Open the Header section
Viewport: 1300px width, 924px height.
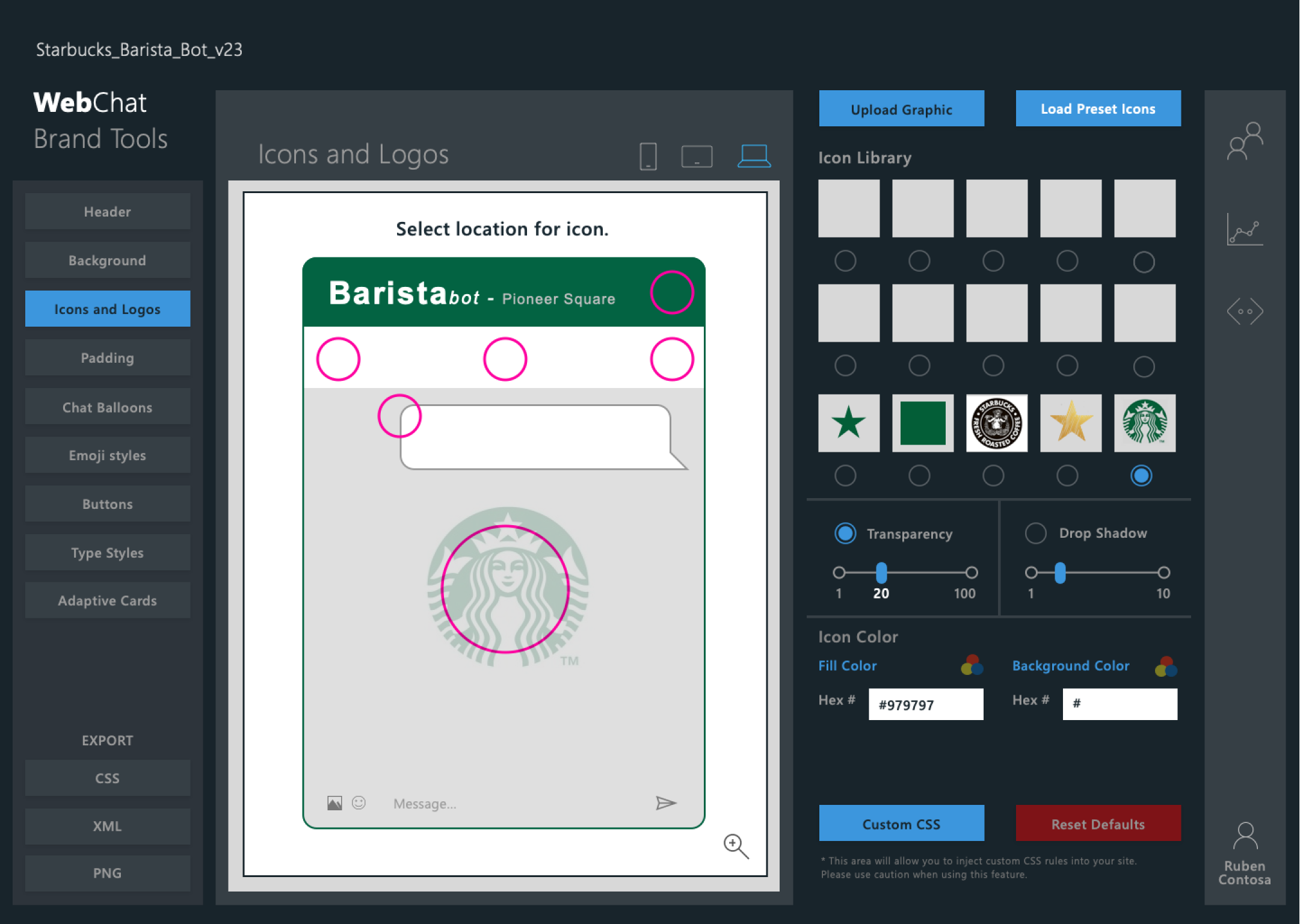(108, 212)
